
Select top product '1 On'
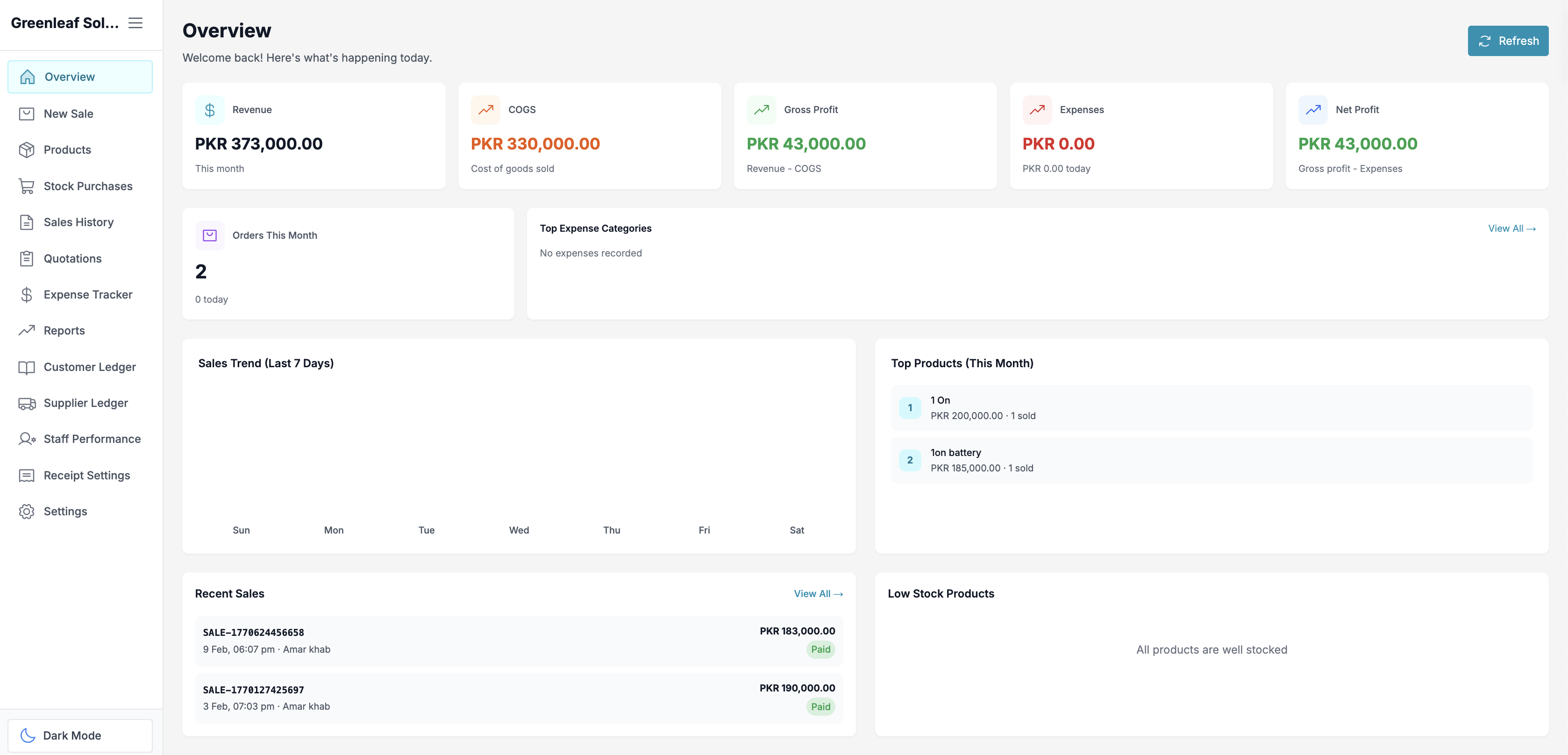click(1212, 408)
